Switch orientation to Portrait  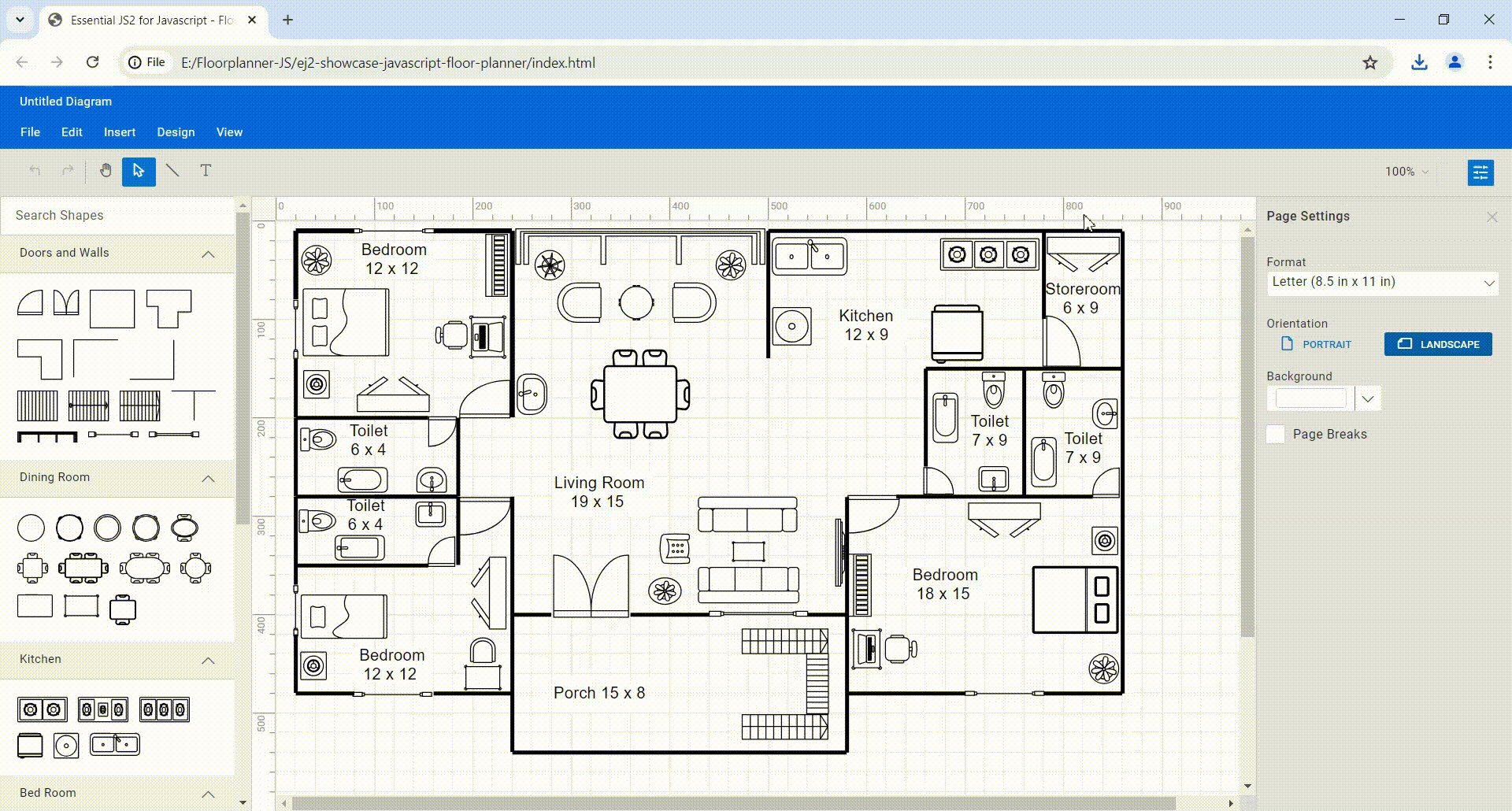pos(1317,344)
